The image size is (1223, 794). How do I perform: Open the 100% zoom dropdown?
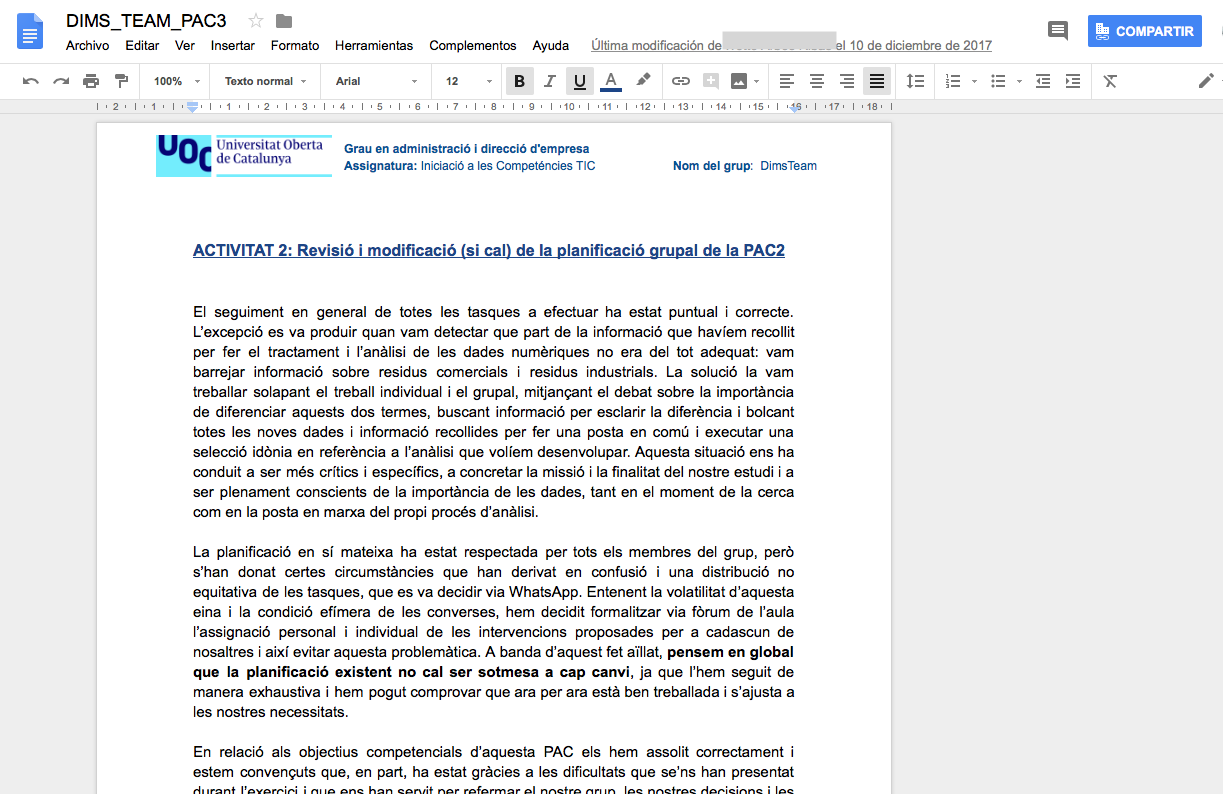tap(177, 81)
